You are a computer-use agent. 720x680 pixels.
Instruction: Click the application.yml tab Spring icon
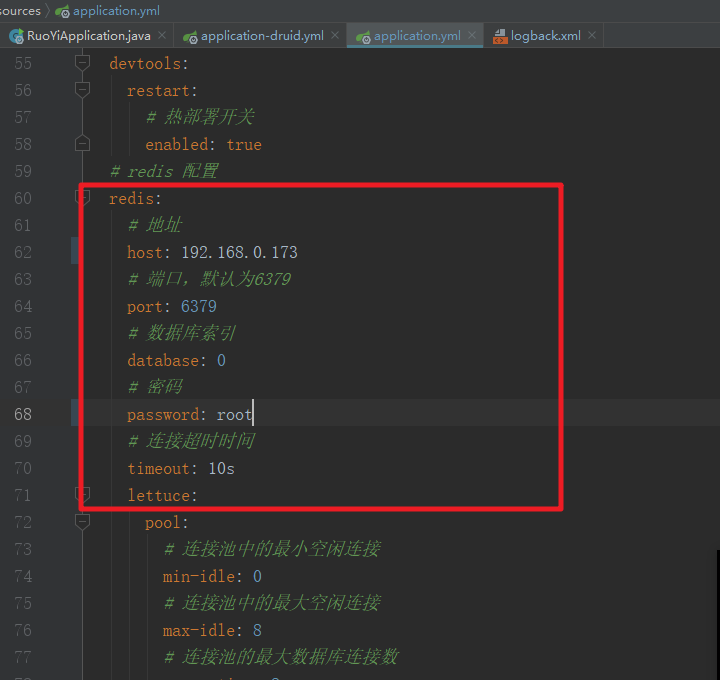(363, 37)
